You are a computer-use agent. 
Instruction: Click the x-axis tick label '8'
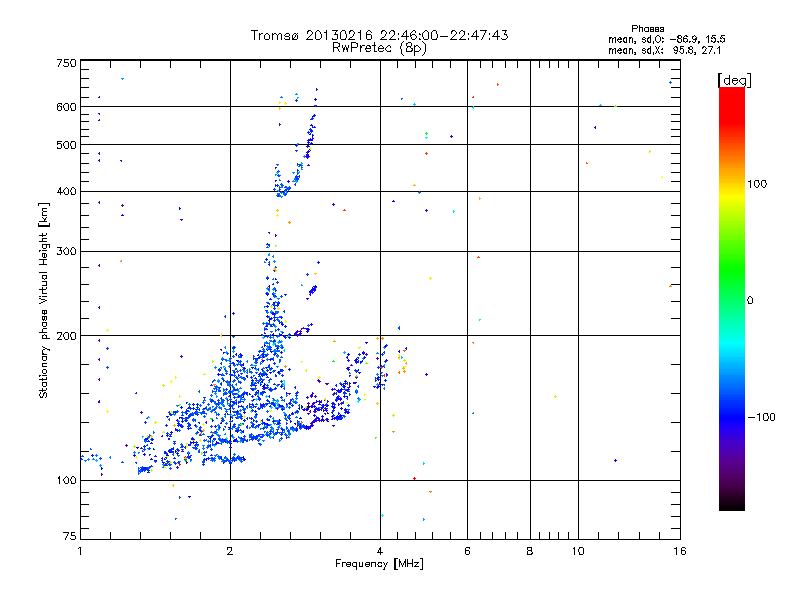530,551
